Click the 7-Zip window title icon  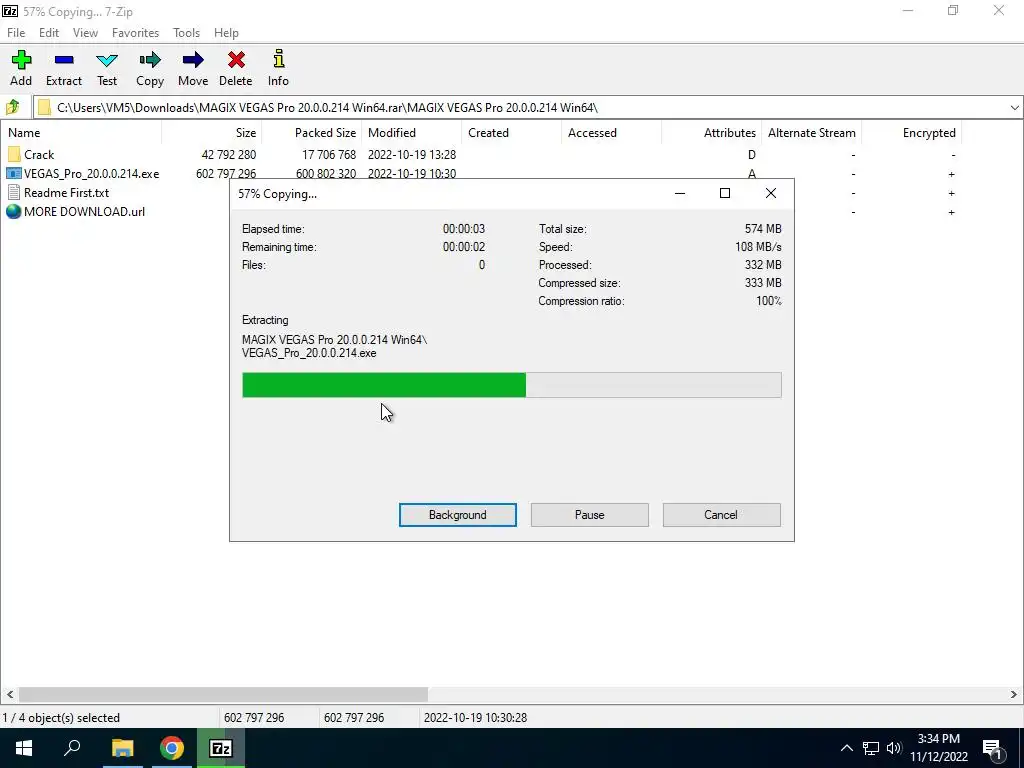point(10,11)
